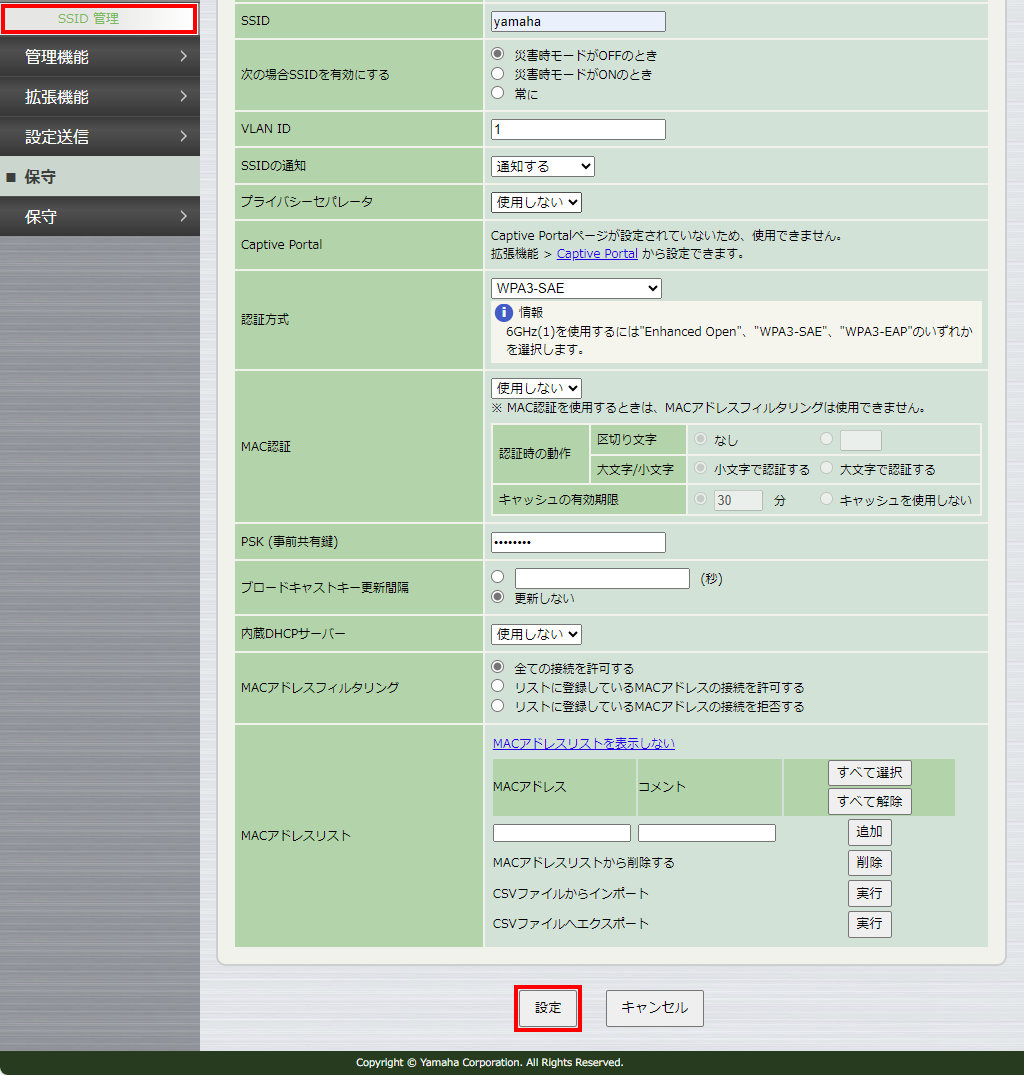Expand the 拡張機能 sidebar menu

(x=100, y=97)
